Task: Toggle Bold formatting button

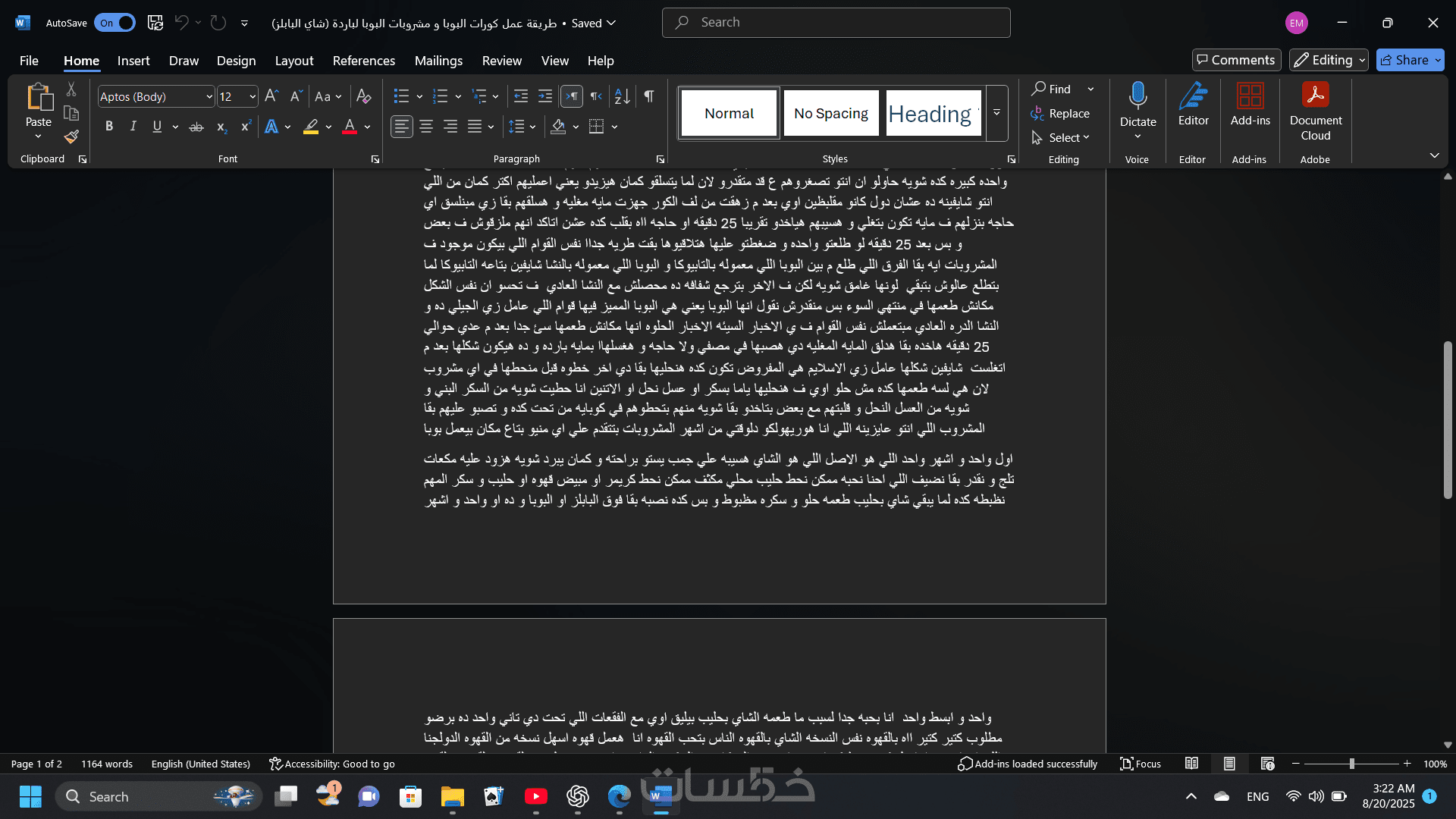Action: pos(109,127)
